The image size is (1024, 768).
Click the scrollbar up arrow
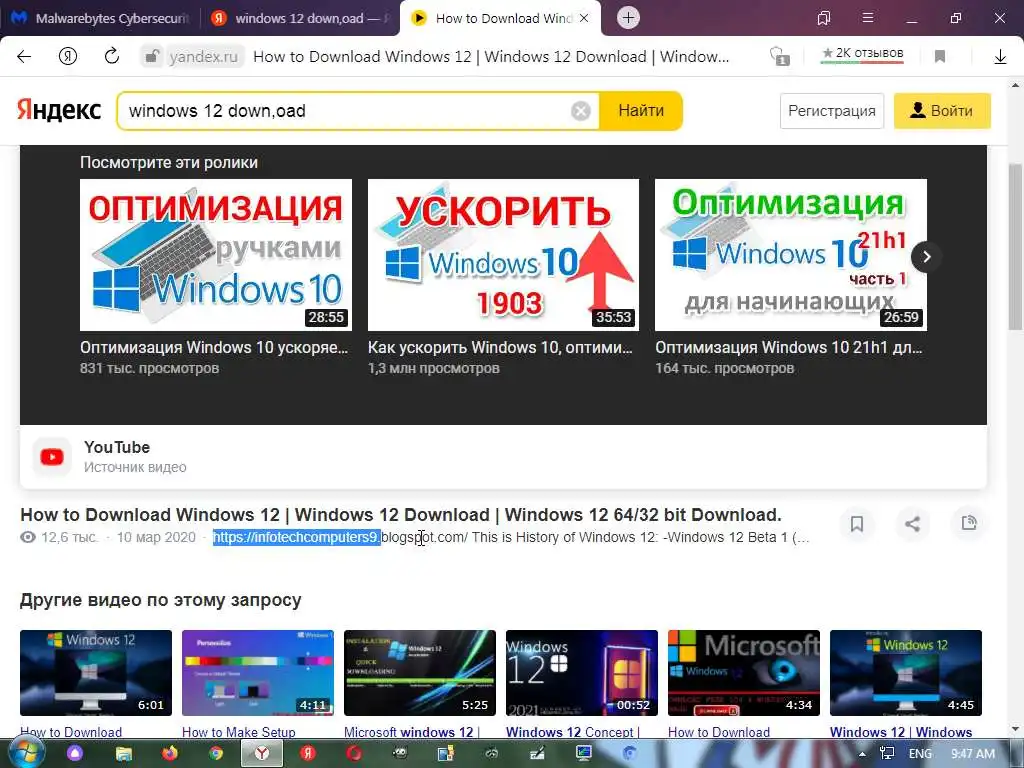(1016, 85)
